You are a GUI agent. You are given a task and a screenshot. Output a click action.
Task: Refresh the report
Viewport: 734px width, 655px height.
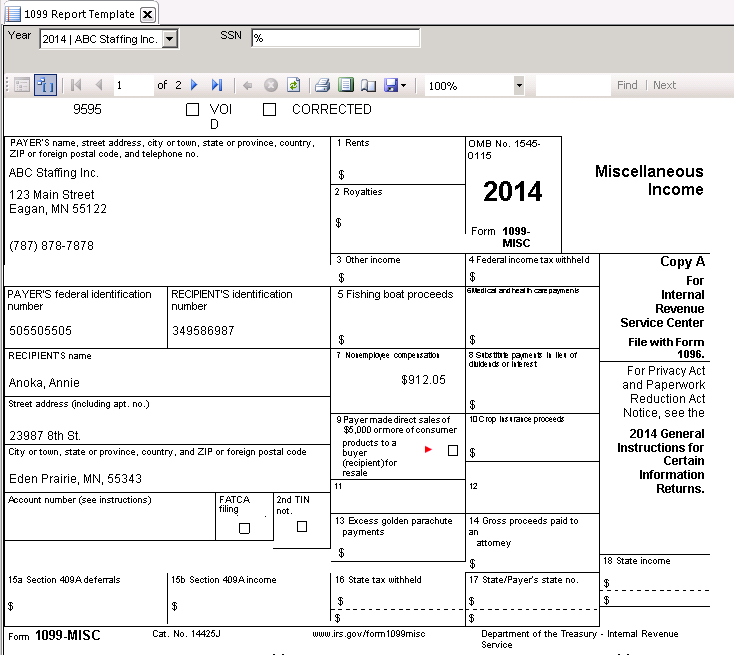coord(294,85)
